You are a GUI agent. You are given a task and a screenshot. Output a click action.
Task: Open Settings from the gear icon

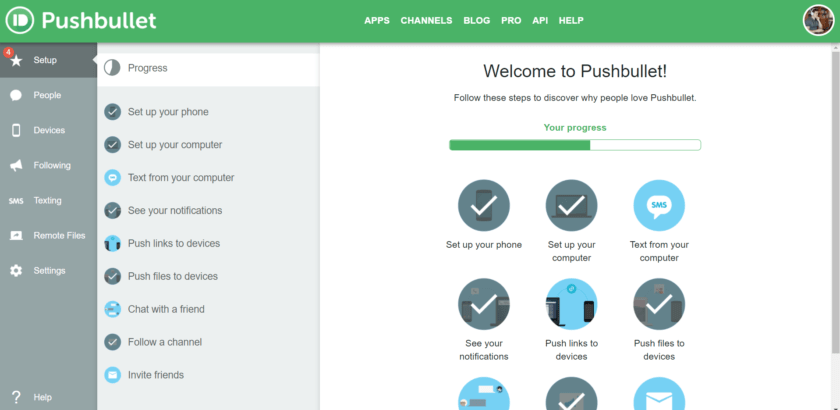pyautogui.click(x=16, y=270)
